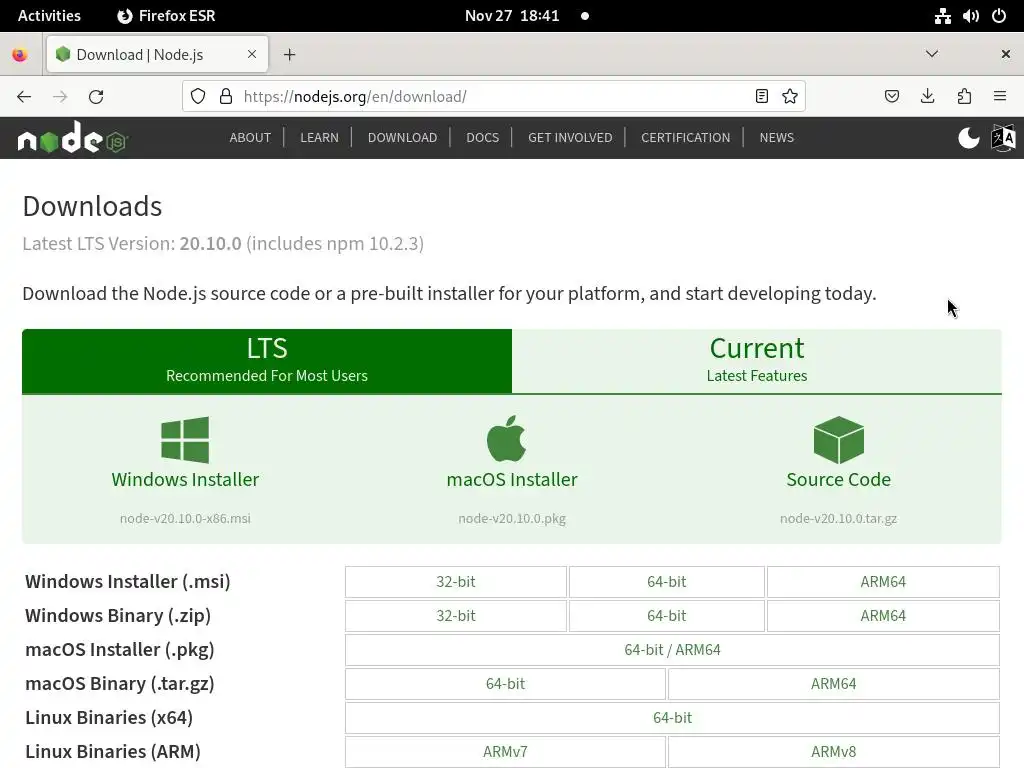
Task: Open Save to Pocket icon
Action: click(x=891, y=97)
